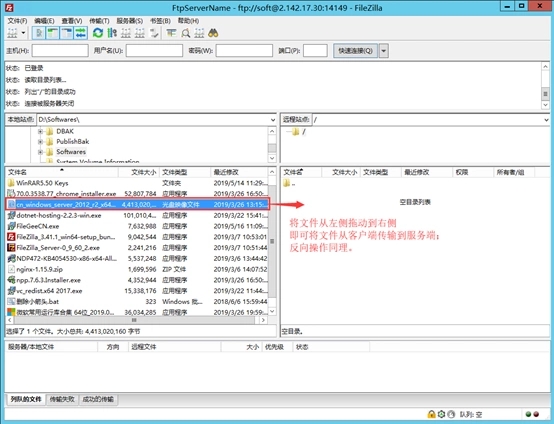Switch to the 传输失败 tab

pos(62,399)
